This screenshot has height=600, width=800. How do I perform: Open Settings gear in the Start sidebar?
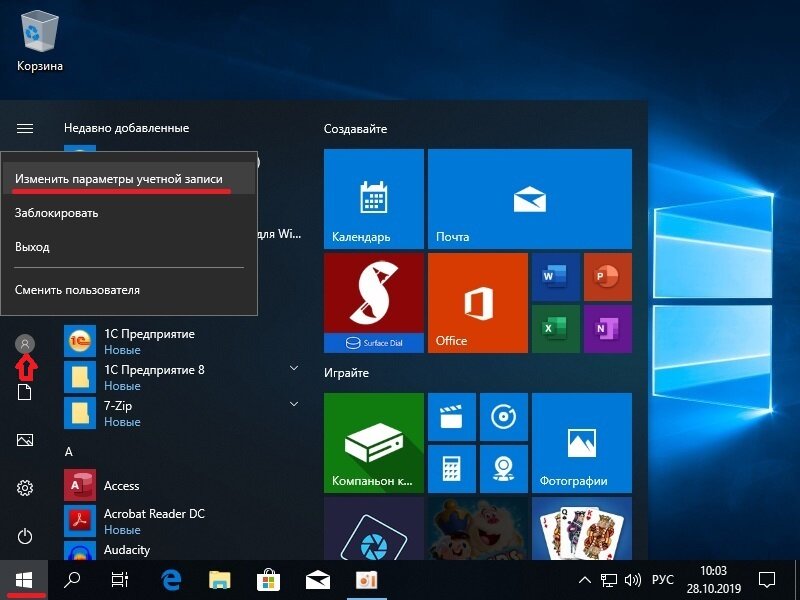pyautogui.click(x=24, y=488)
